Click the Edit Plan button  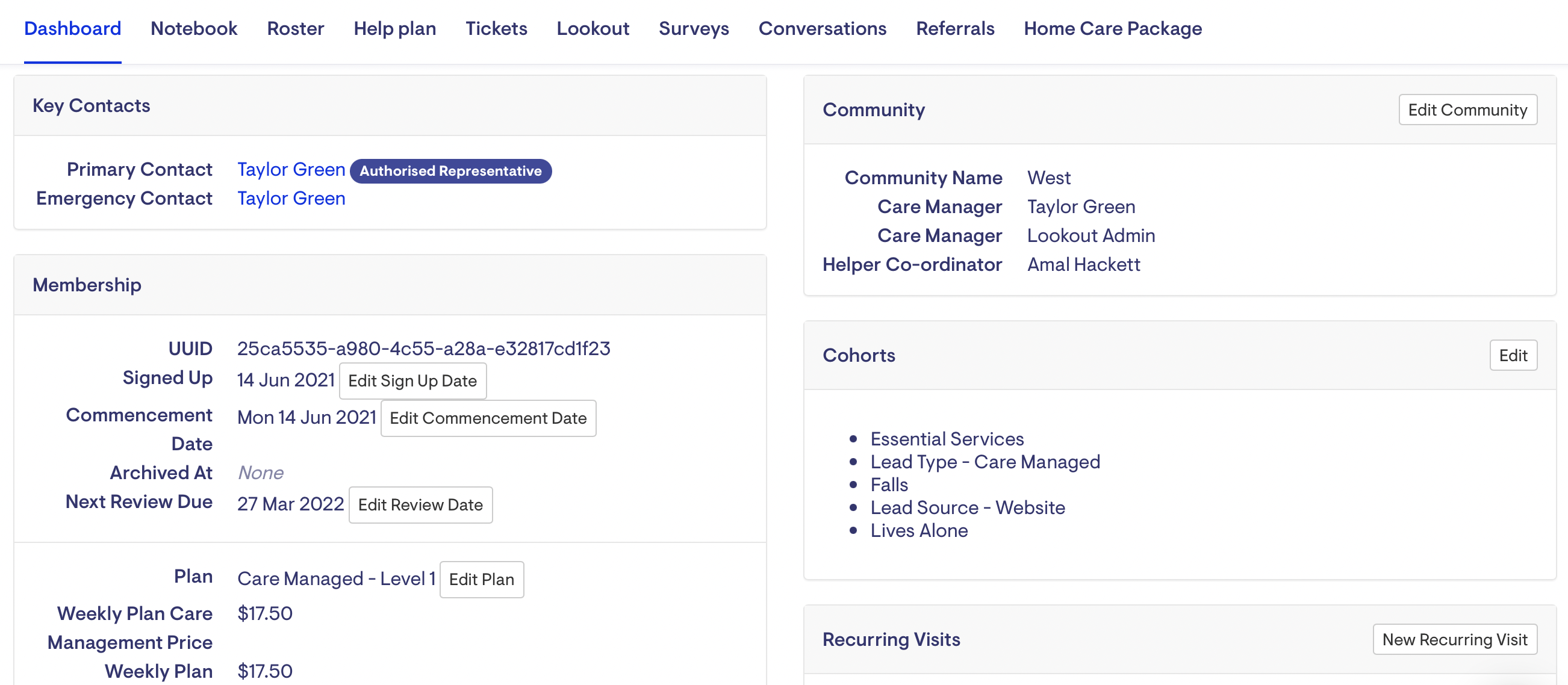(x=481, y=579)
